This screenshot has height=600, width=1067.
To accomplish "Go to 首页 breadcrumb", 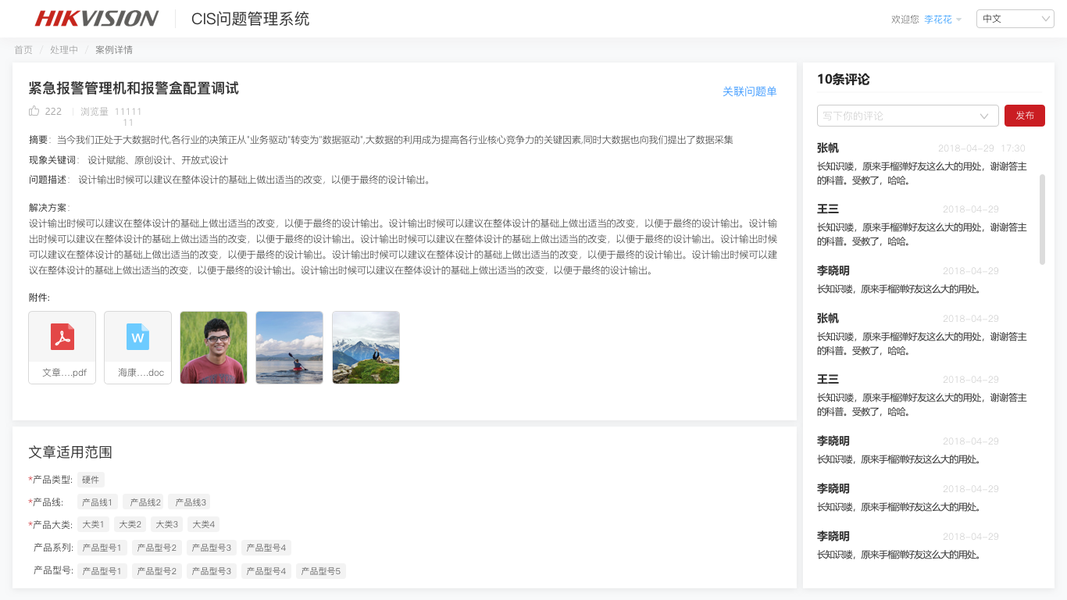I will (x=23, y=50).
